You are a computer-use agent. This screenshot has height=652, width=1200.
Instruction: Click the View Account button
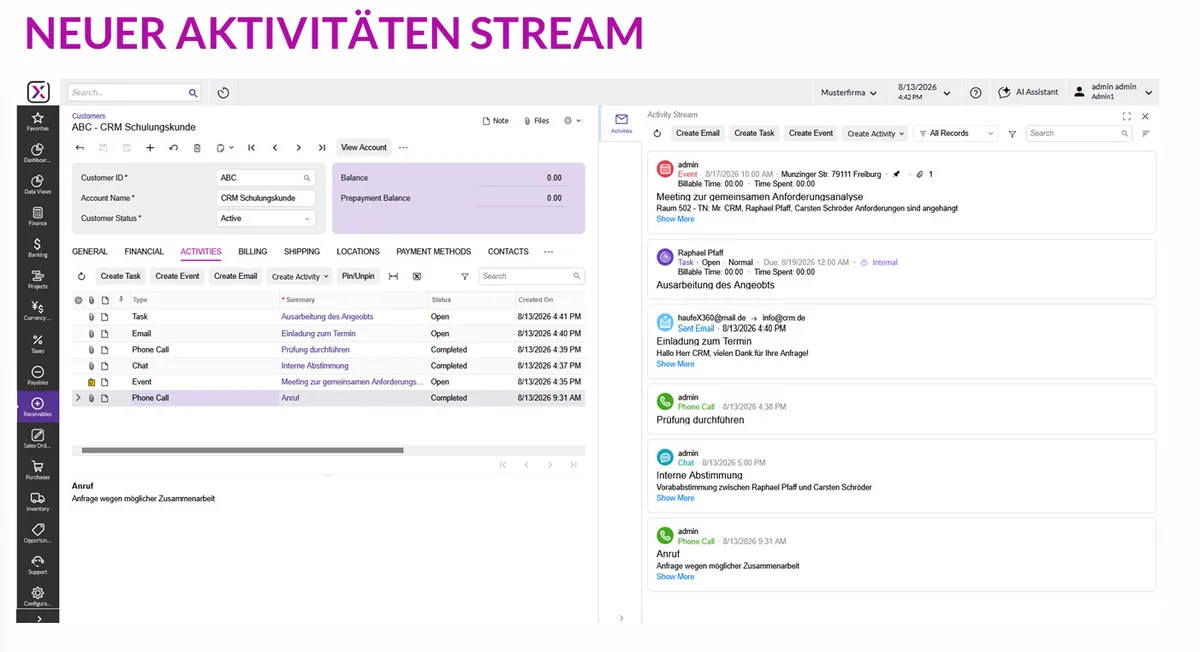coord(364,148)
